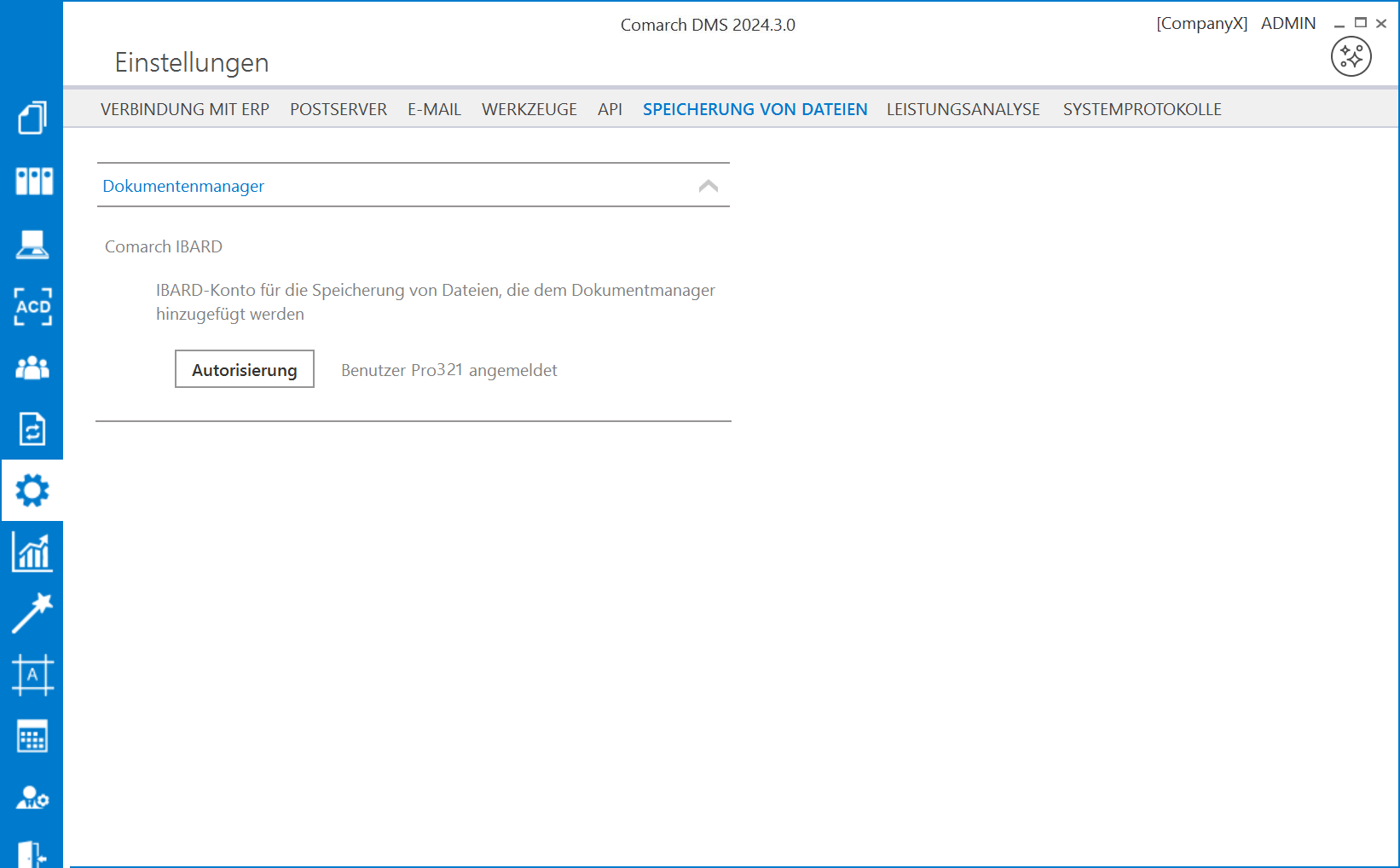Open the documents icon in the sidebar
Image resolution: width=1400 pixels, height=868 pixels.
(32, 118)
